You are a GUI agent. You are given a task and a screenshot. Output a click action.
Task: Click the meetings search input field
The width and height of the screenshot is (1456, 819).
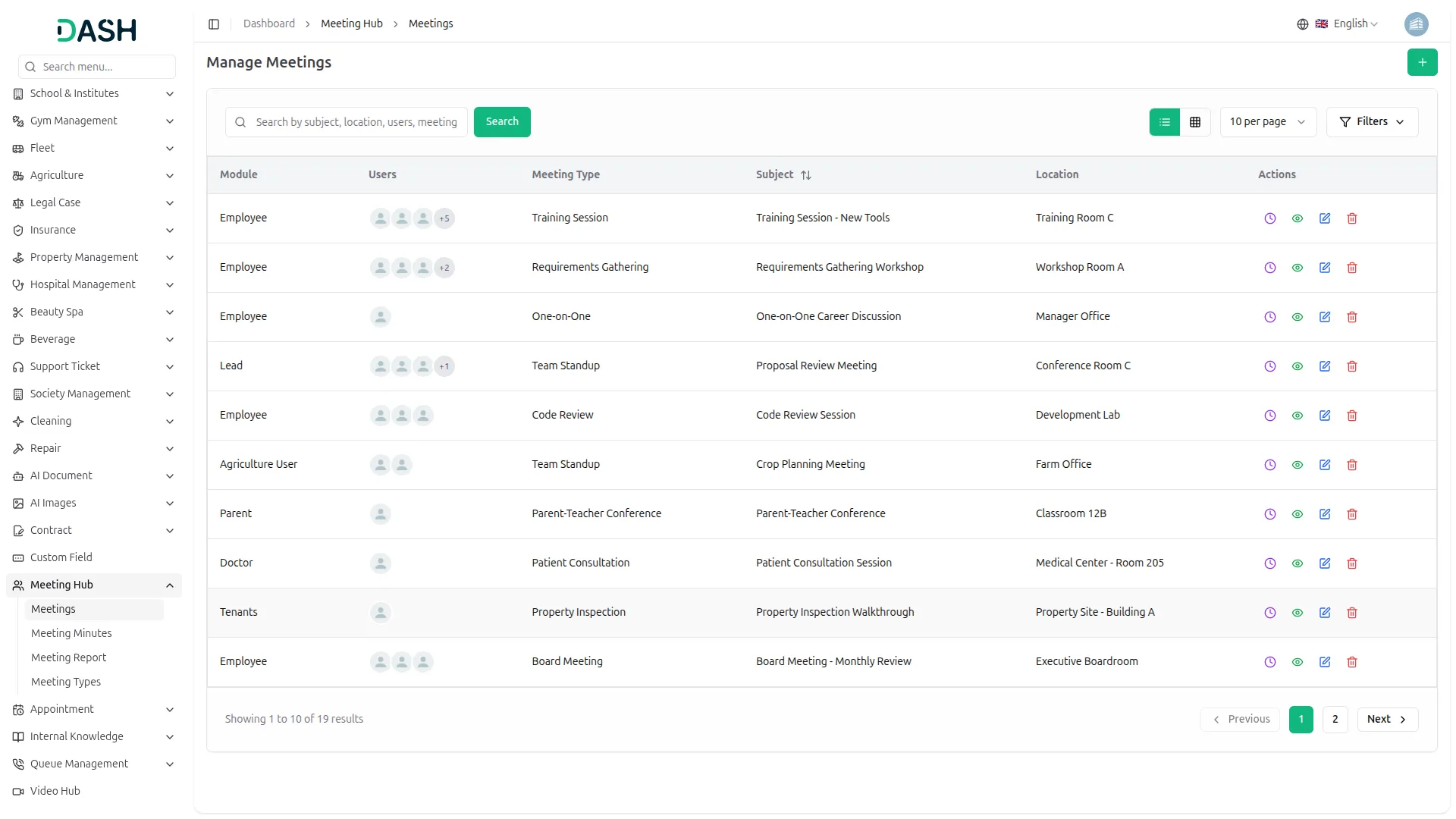(x=355, y=122)
